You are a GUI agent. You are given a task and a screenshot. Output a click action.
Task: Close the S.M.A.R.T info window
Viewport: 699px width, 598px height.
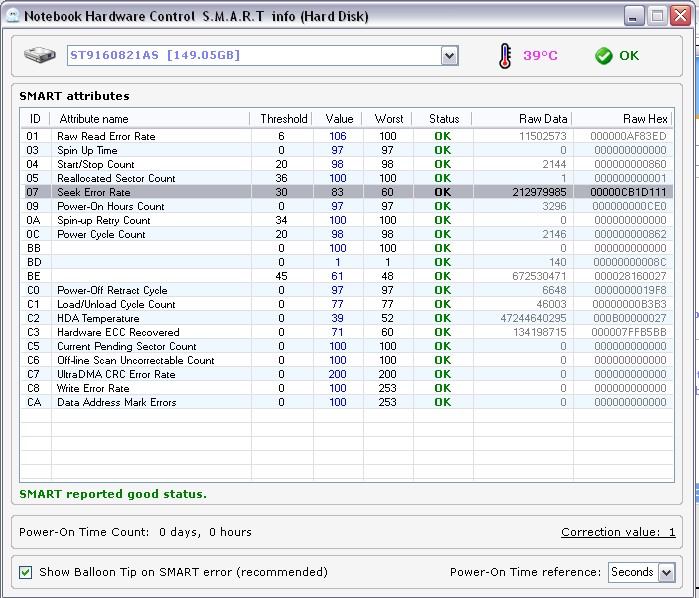pos(680,16)
